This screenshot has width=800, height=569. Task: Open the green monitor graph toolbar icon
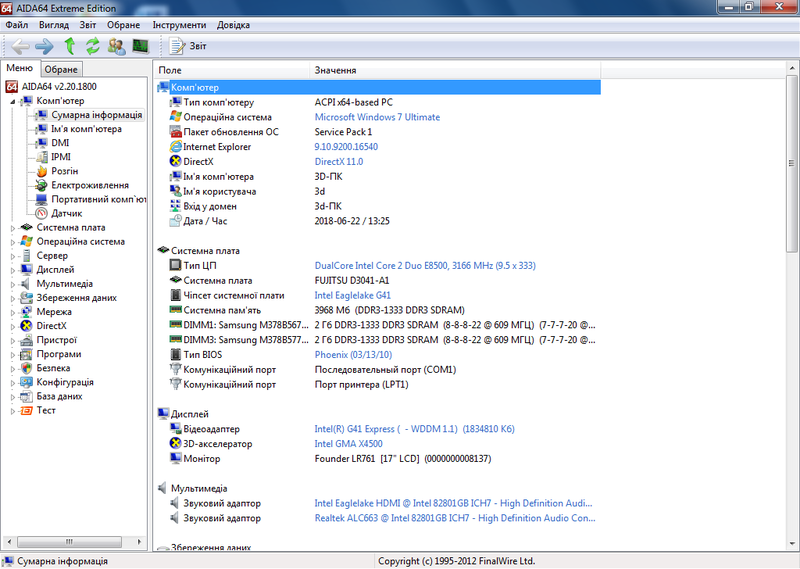(x=140, y=46)
